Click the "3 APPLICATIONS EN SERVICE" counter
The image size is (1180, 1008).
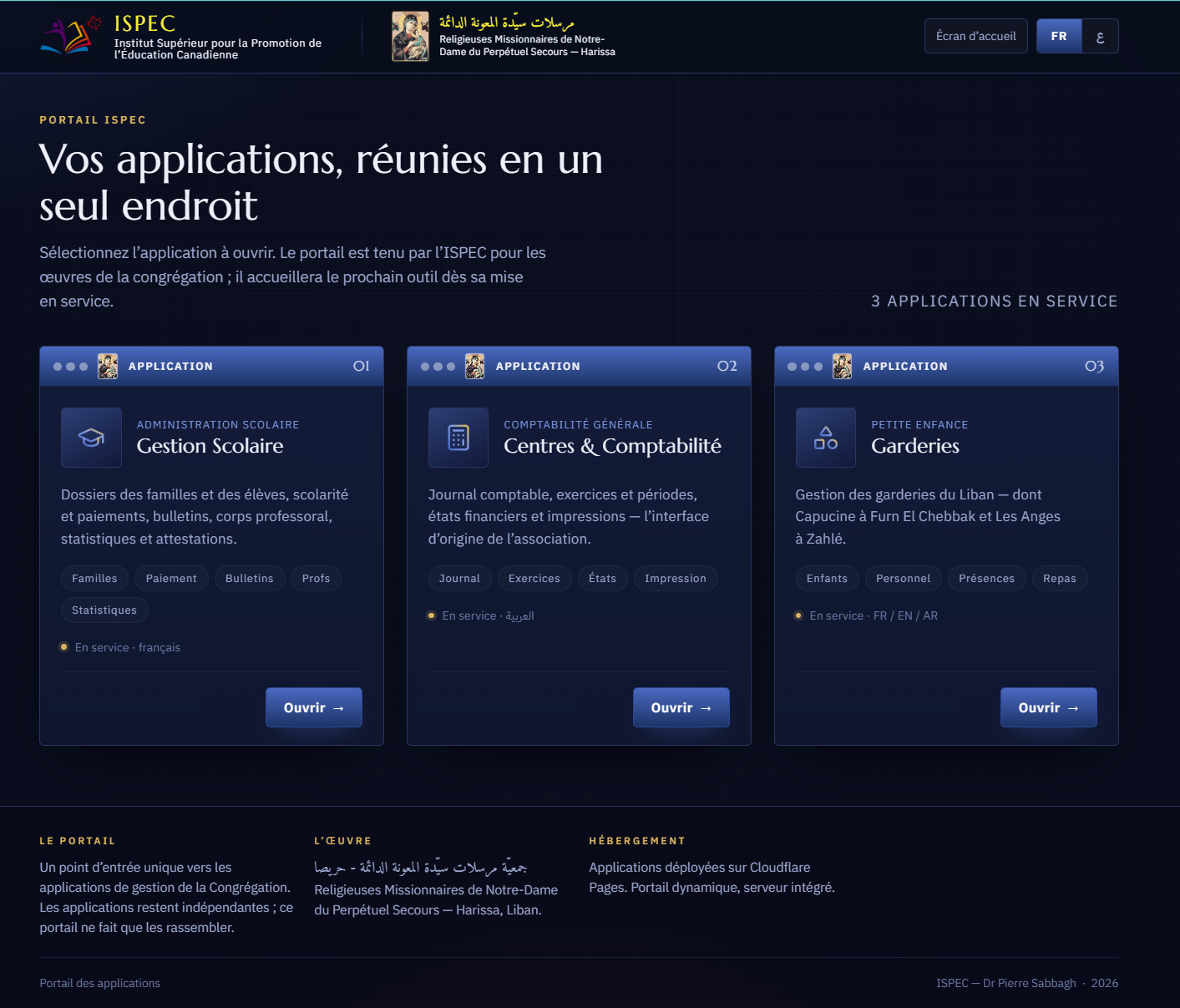pos(995,301)
